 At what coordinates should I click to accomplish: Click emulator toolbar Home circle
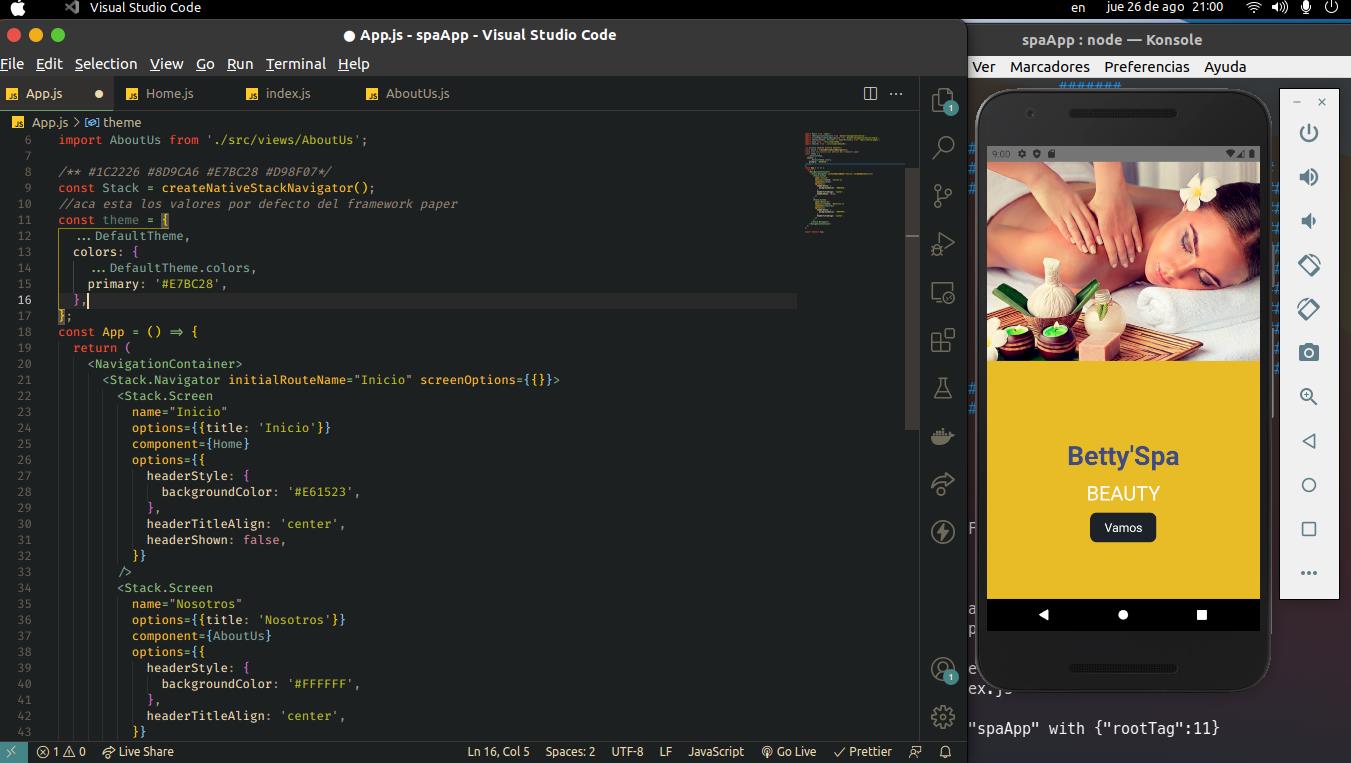[x=1308, y=485]
